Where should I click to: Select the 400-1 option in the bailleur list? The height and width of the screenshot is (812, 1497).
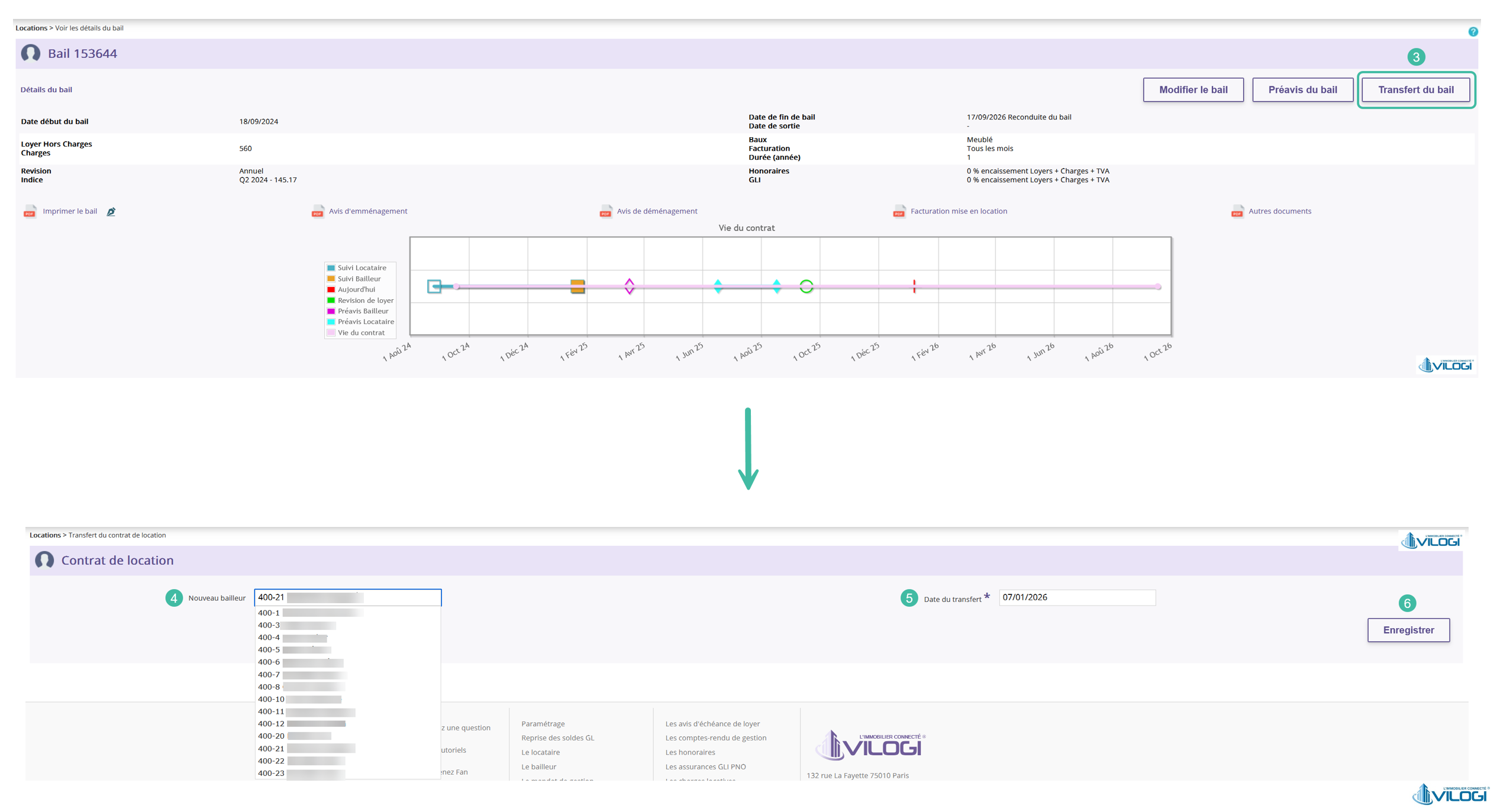click(x=348, y=613)
